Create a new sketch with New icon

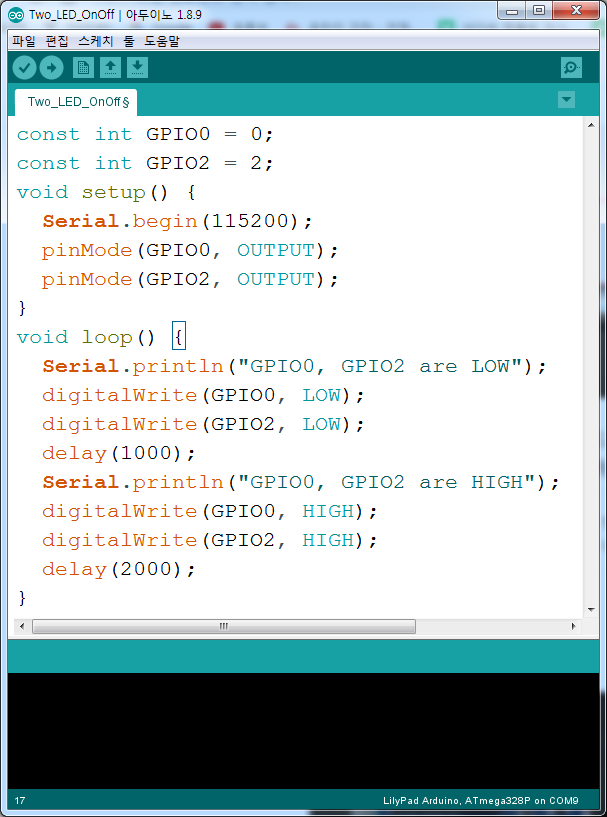click(x=83, y=68)
